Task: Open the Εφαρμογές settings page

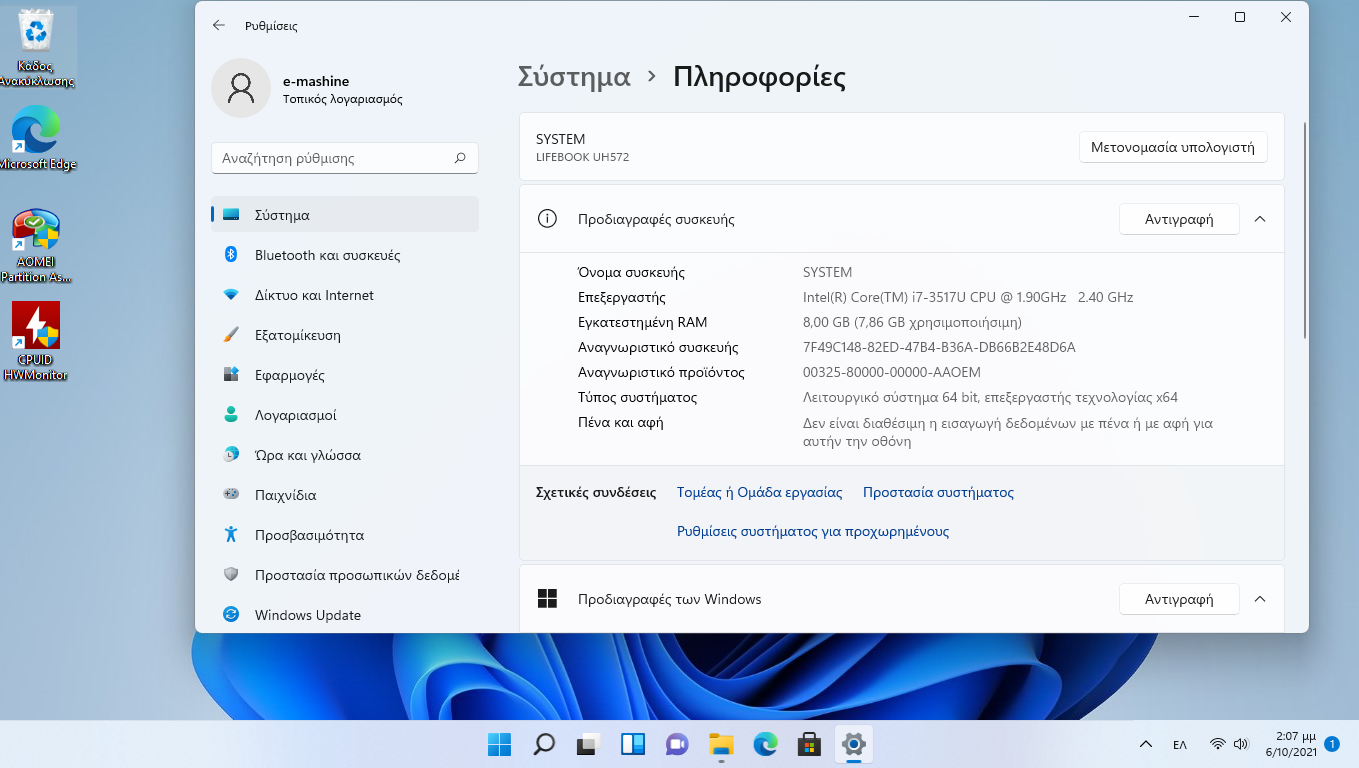Action: [345, 375]
